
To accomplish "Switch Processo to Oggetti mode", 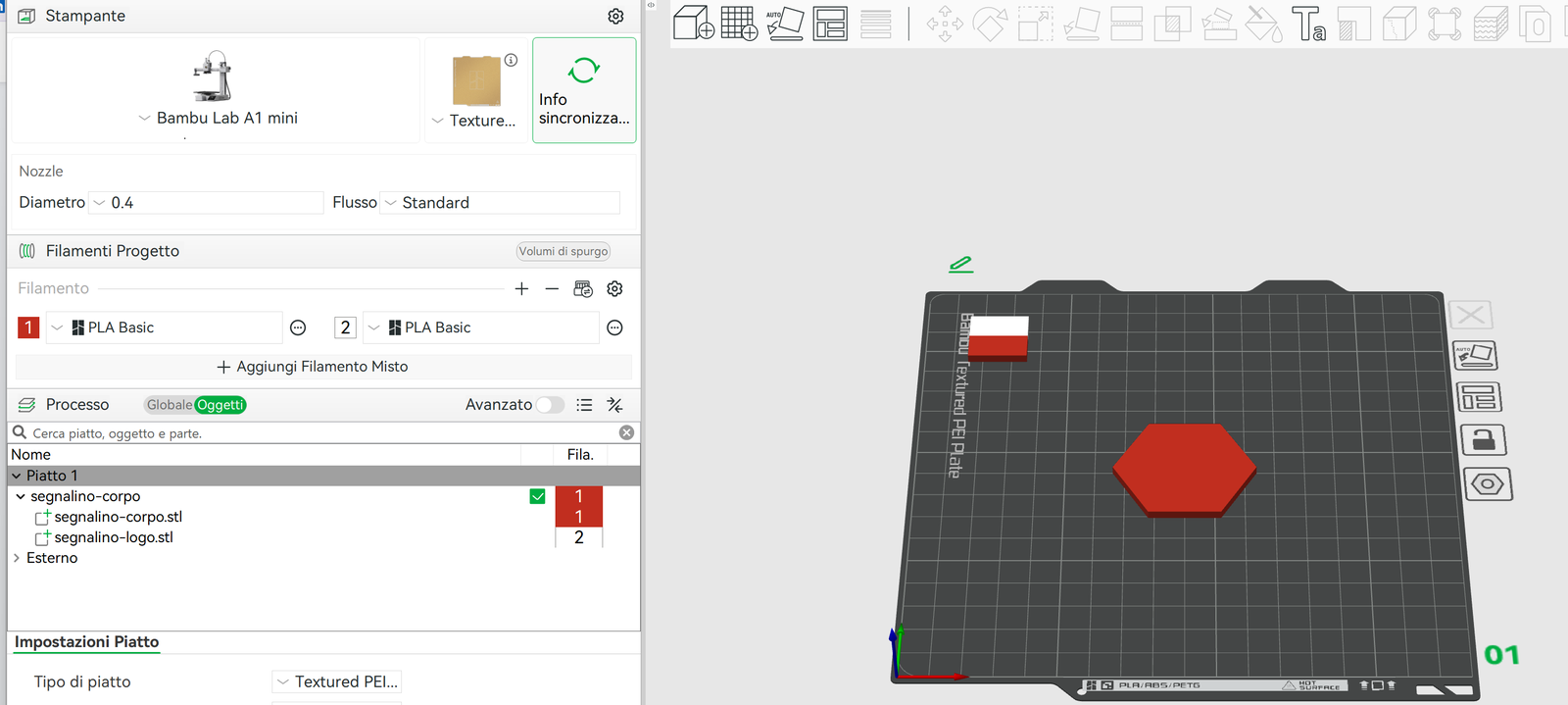I will [x=220, y=405].
